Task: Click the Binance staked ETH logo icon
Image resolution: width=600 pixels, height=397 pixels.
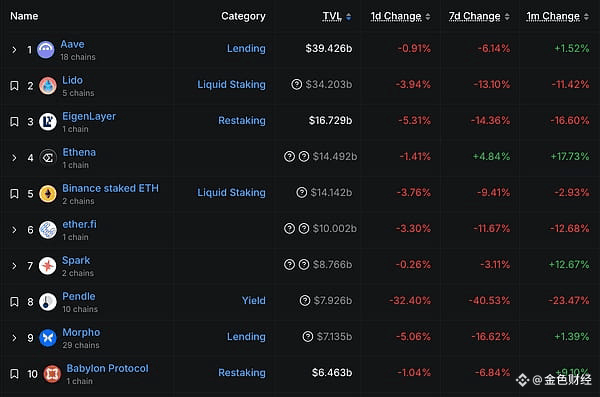Action: click(x=48, y=194)
